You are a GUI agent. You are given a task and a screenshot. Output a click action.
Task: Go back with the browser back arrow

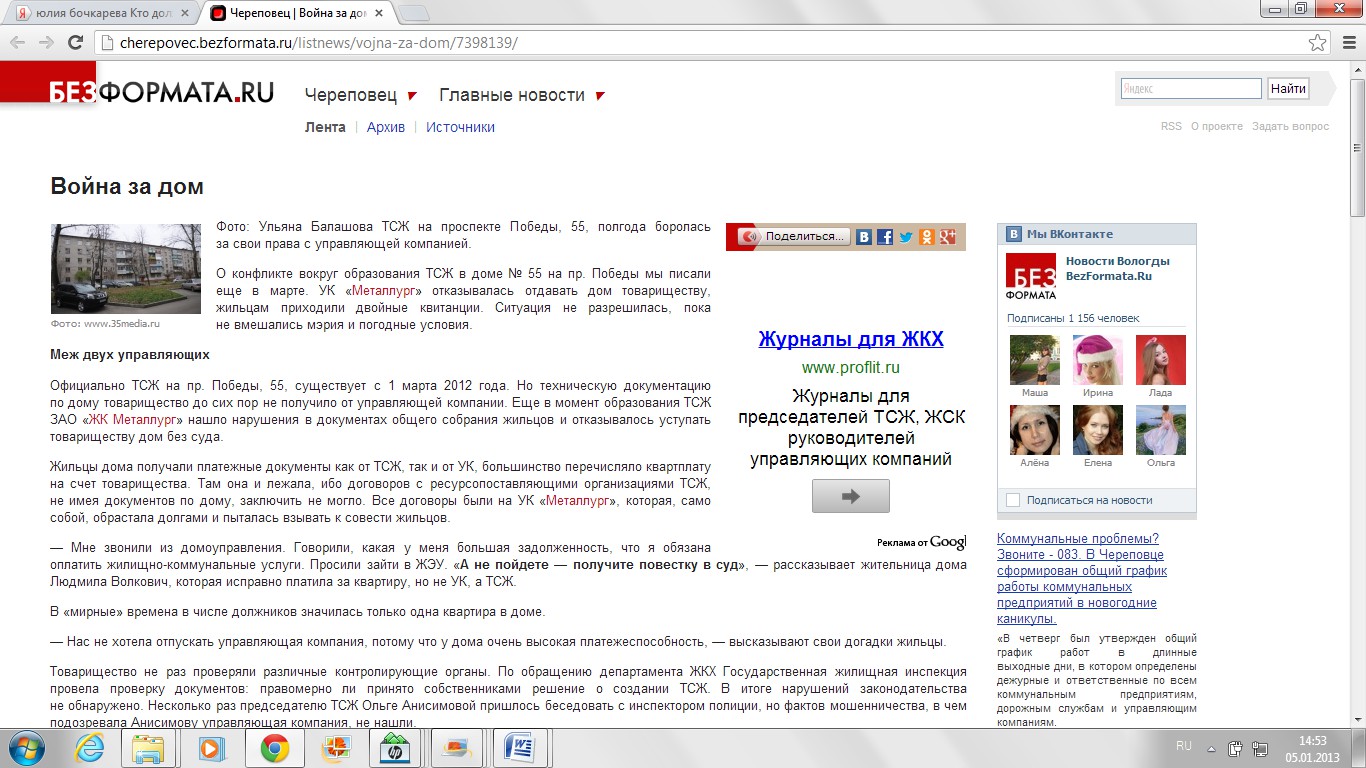click(18, 42)
